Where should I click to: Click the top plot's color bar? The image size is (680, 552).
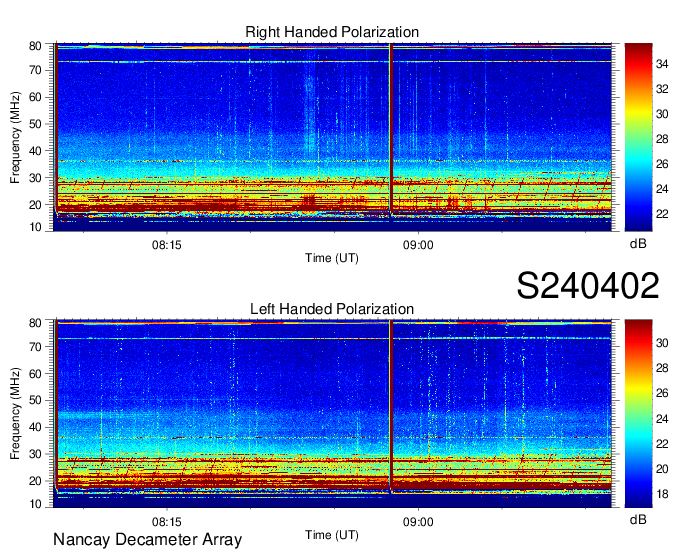tap(638, 137)
